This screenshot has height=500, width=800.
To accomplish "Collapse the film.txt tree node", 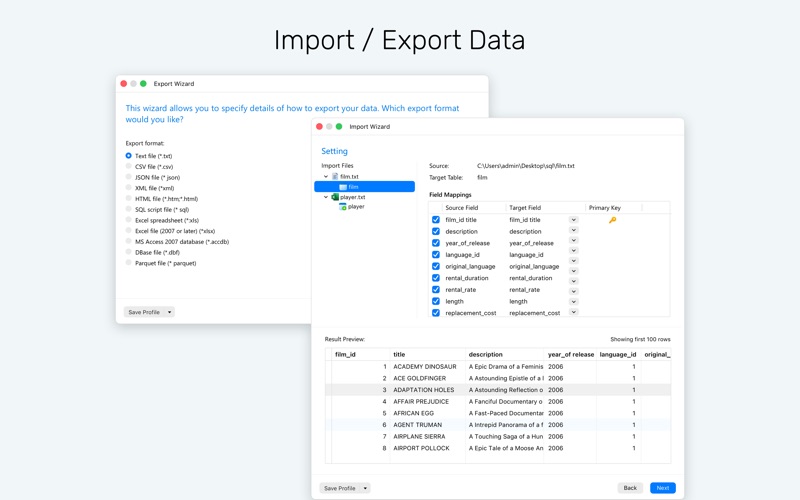I will 326,177.
